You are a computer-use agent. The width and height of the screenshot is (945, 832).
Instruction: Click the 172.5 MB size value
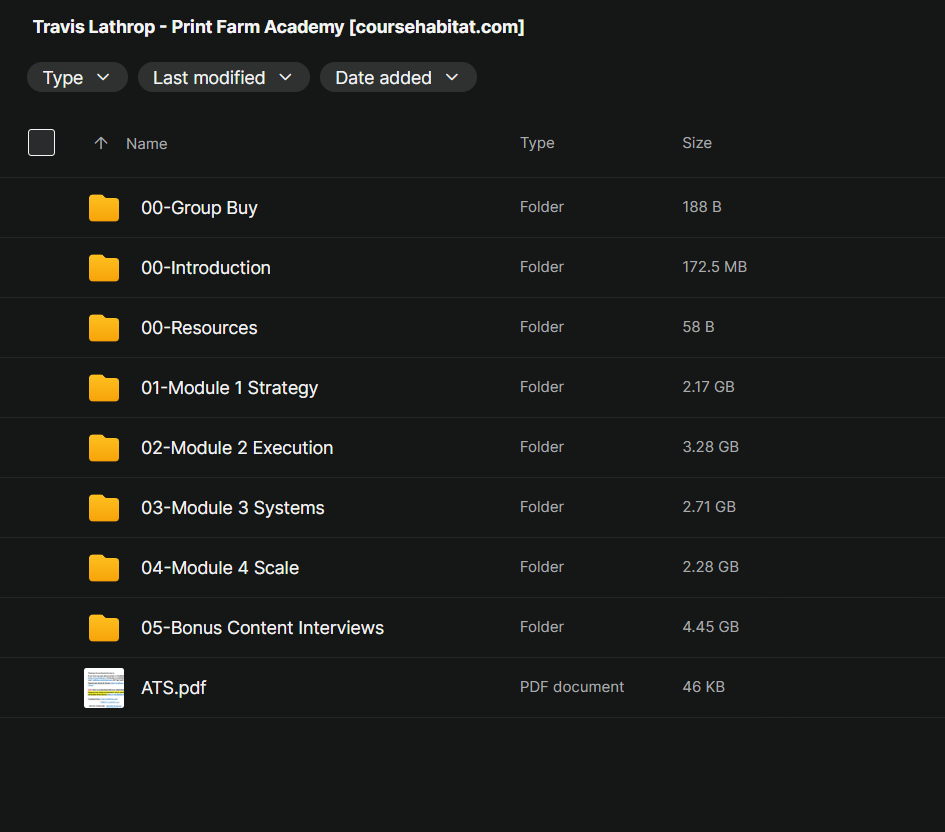[x=715, y=267]
